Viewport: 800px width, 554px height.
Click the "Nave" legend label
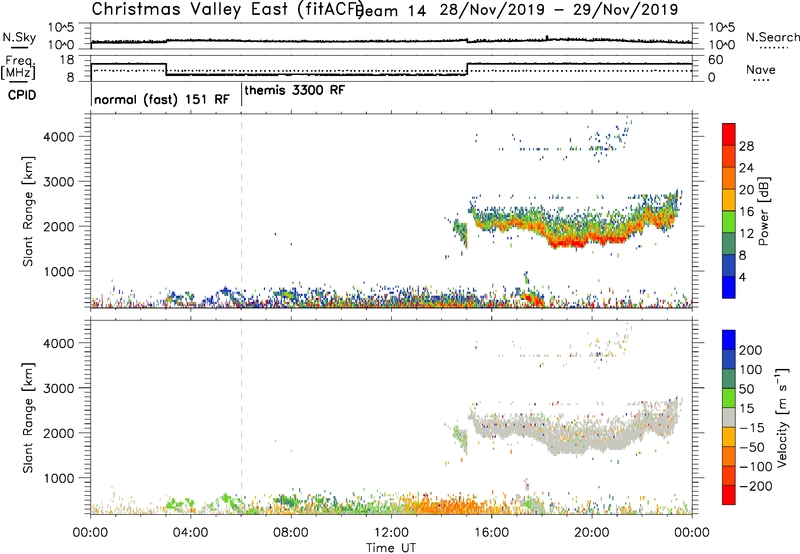click(x=761, y=69)
